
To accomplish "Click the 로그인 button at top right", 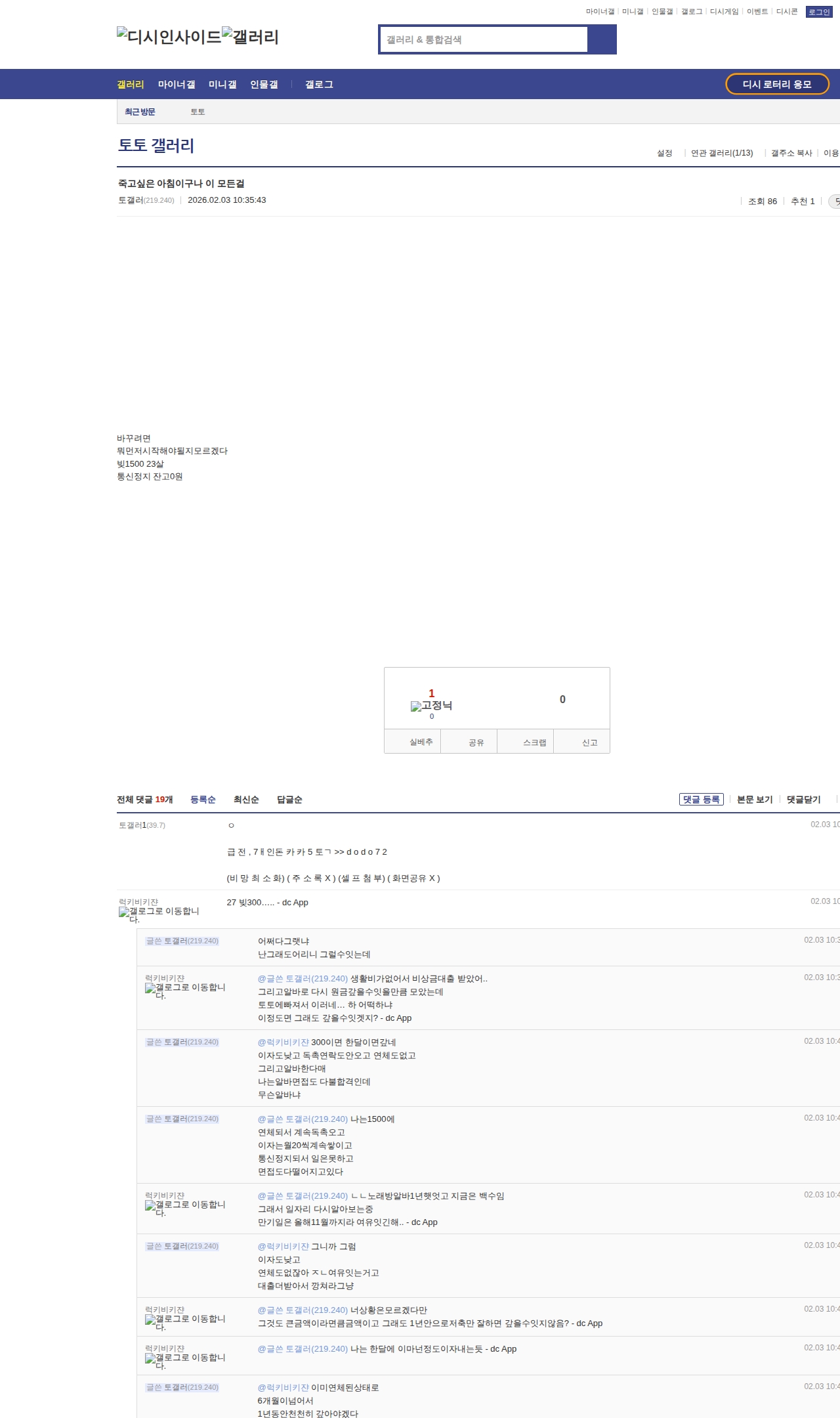I will tap(818, 12).
